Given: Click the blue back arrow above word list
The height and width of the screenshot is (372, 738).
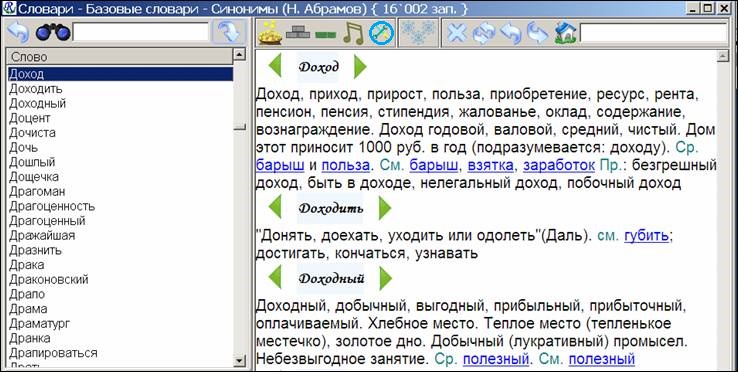Looking at the screenshot, I should click(18, 32).
